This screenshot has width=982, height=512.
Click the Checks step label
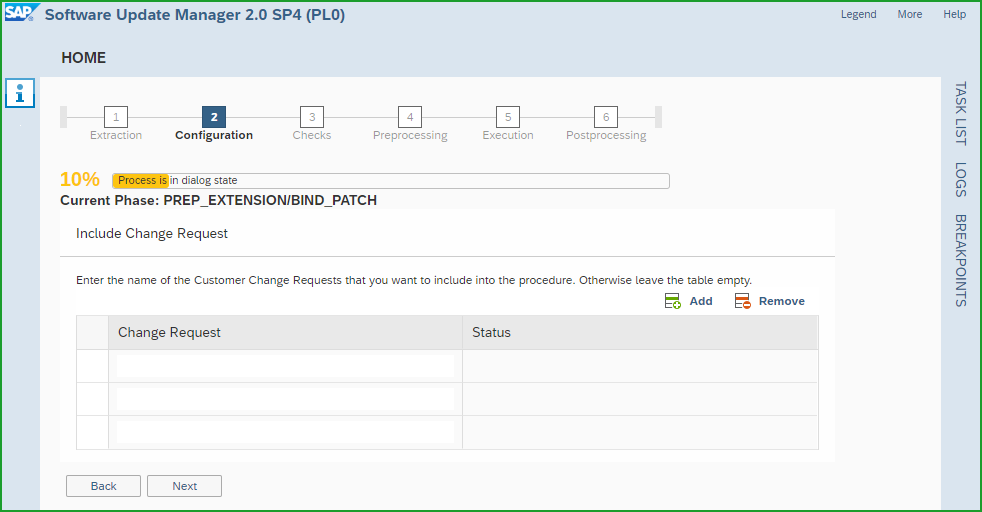[x=312, y=135]
